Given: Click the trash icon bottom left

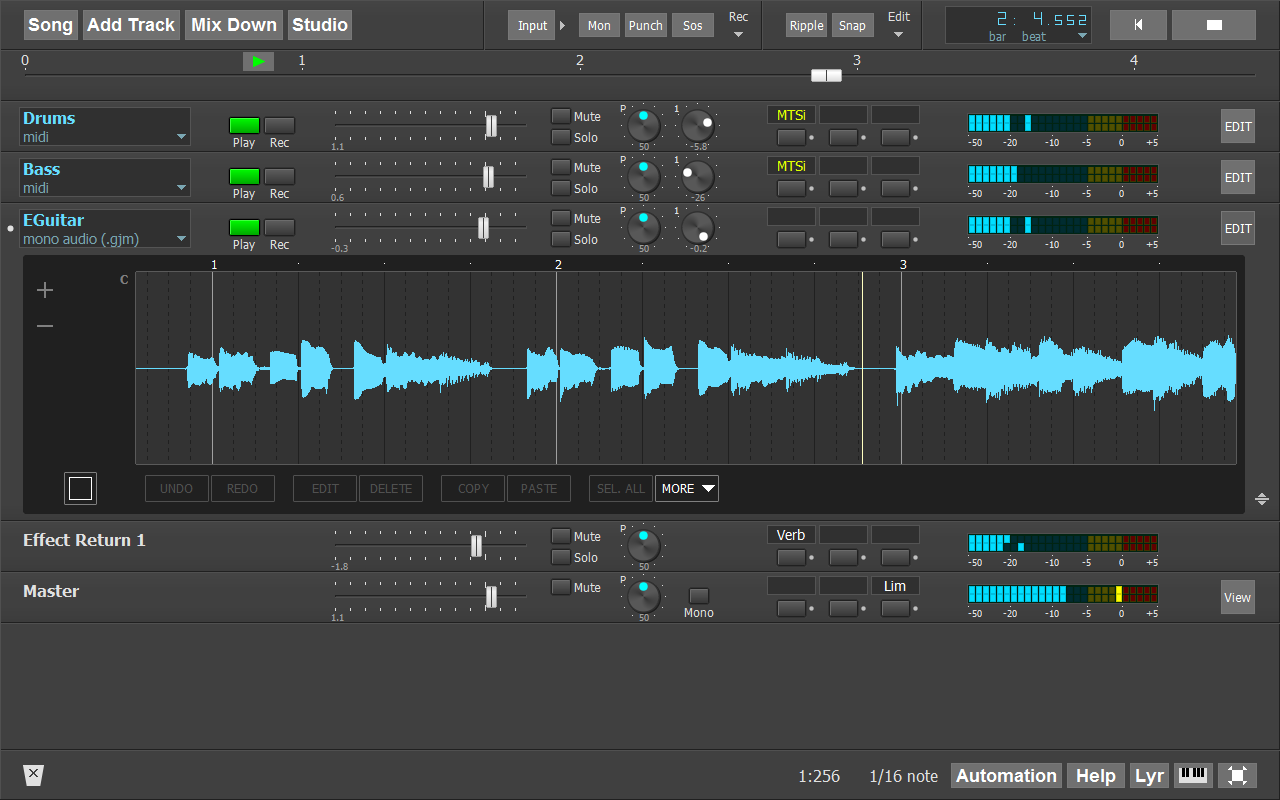Looking at the screenshot, I should click(33, 775).
